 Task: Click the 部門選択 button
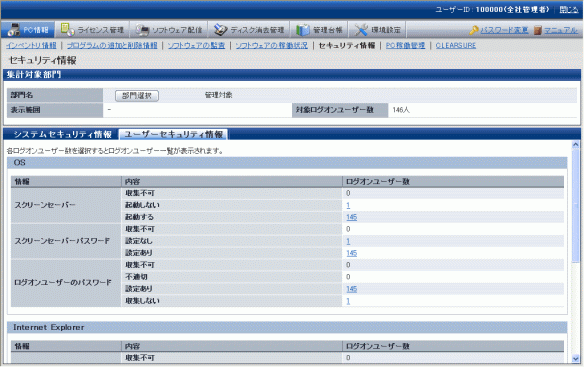pos(137,96)
